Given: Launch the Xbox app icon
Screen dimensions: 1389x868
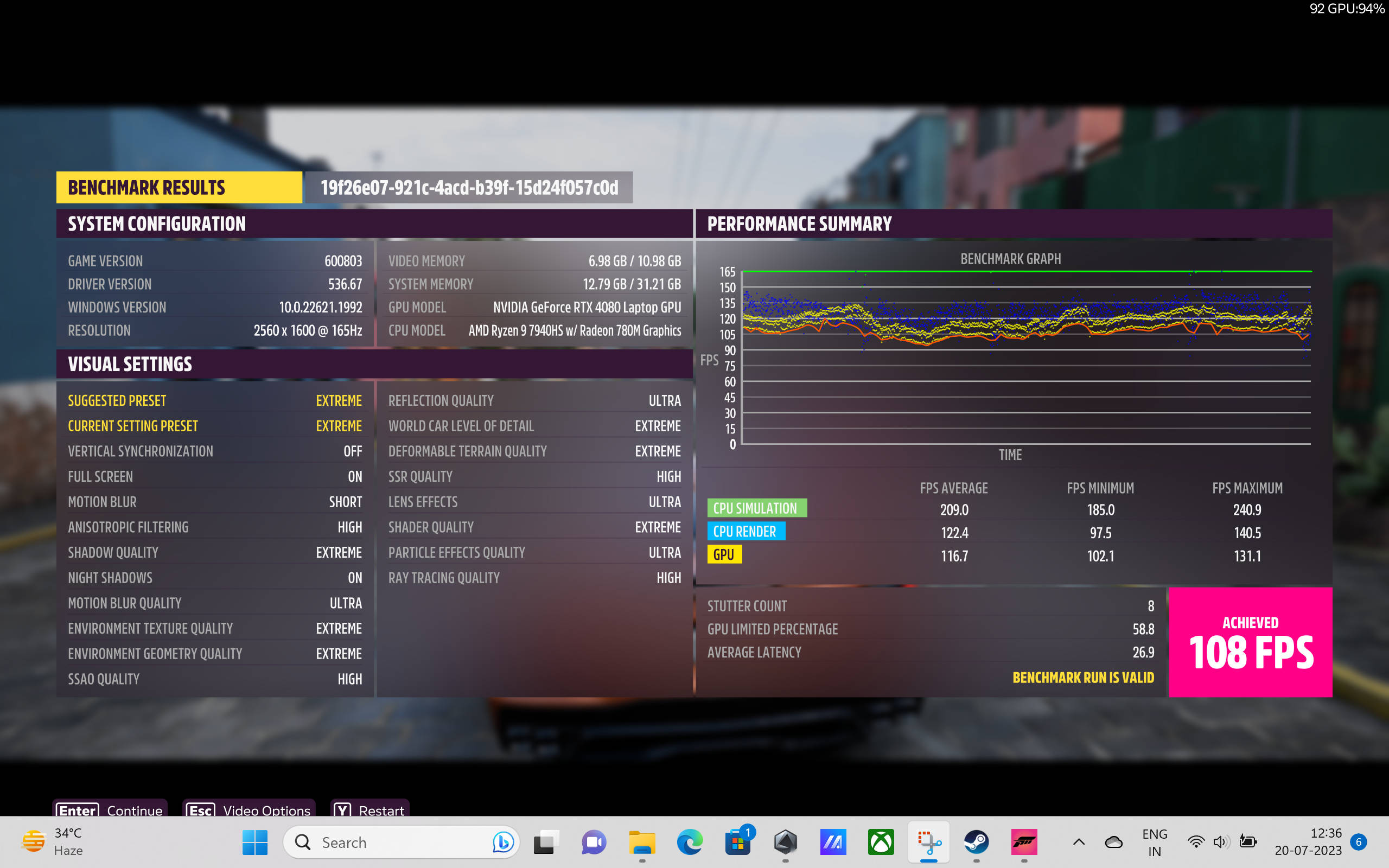Looking at the screenshot, I should pyautogui.click(x=881, y=842).
